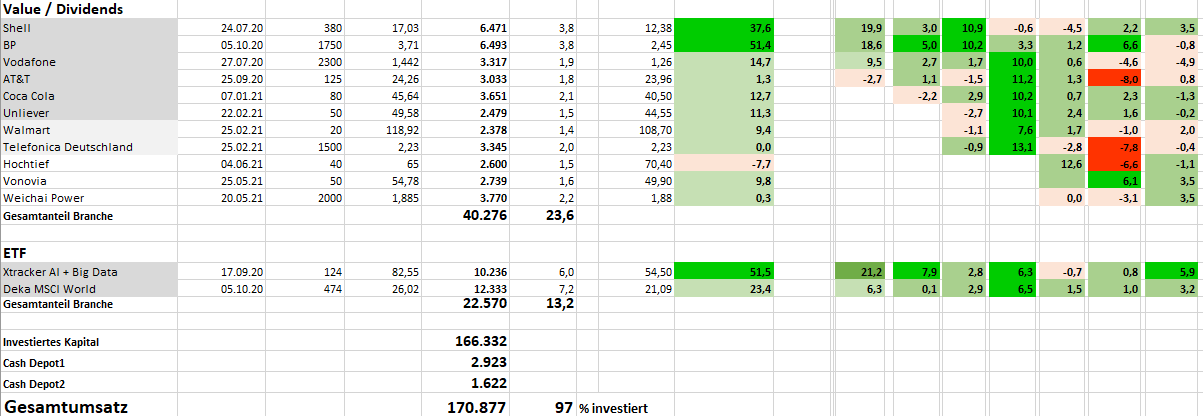Select the 'BP' name cell
Screen dimensions: 1203x416
pyautogui.click(x=89, y=45)
